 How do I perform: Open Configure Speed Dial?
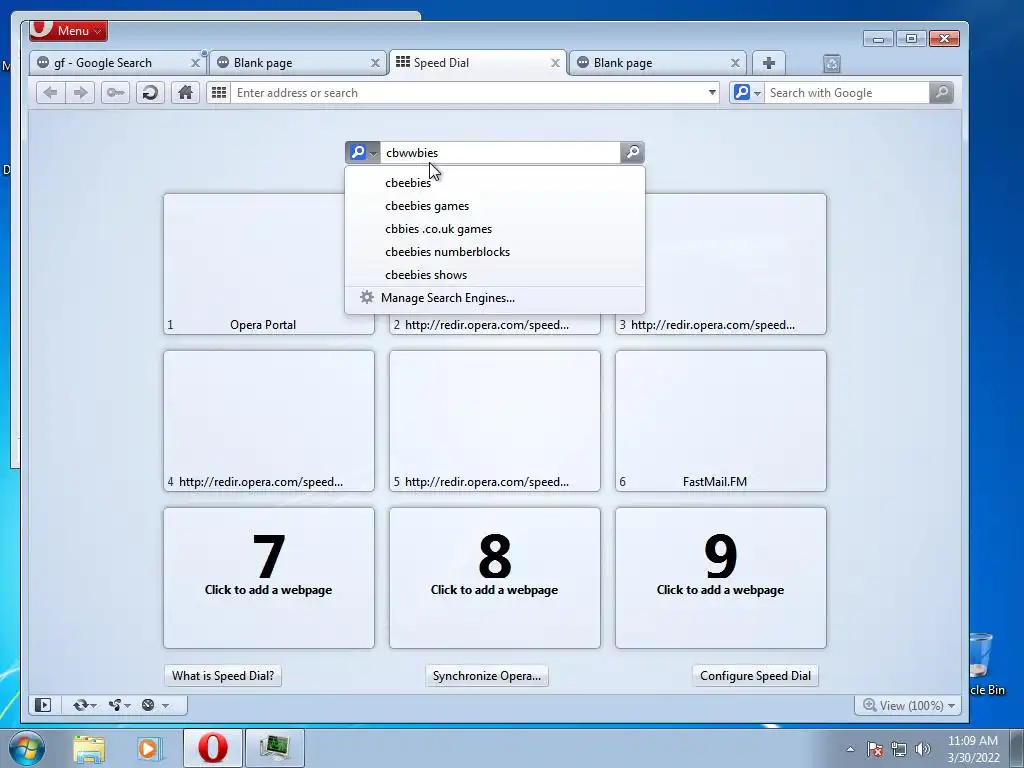click(755, 676)
